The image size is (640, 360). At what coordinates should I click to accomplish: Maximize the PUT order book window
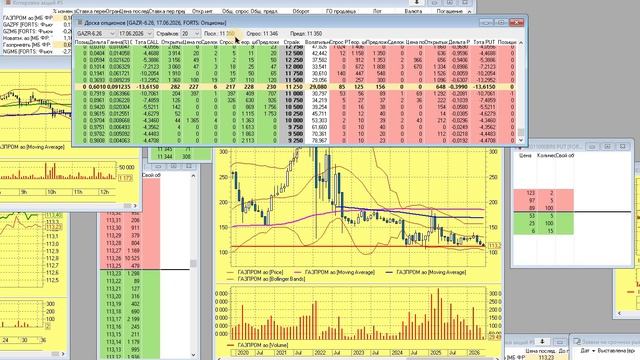coord(607,146)
